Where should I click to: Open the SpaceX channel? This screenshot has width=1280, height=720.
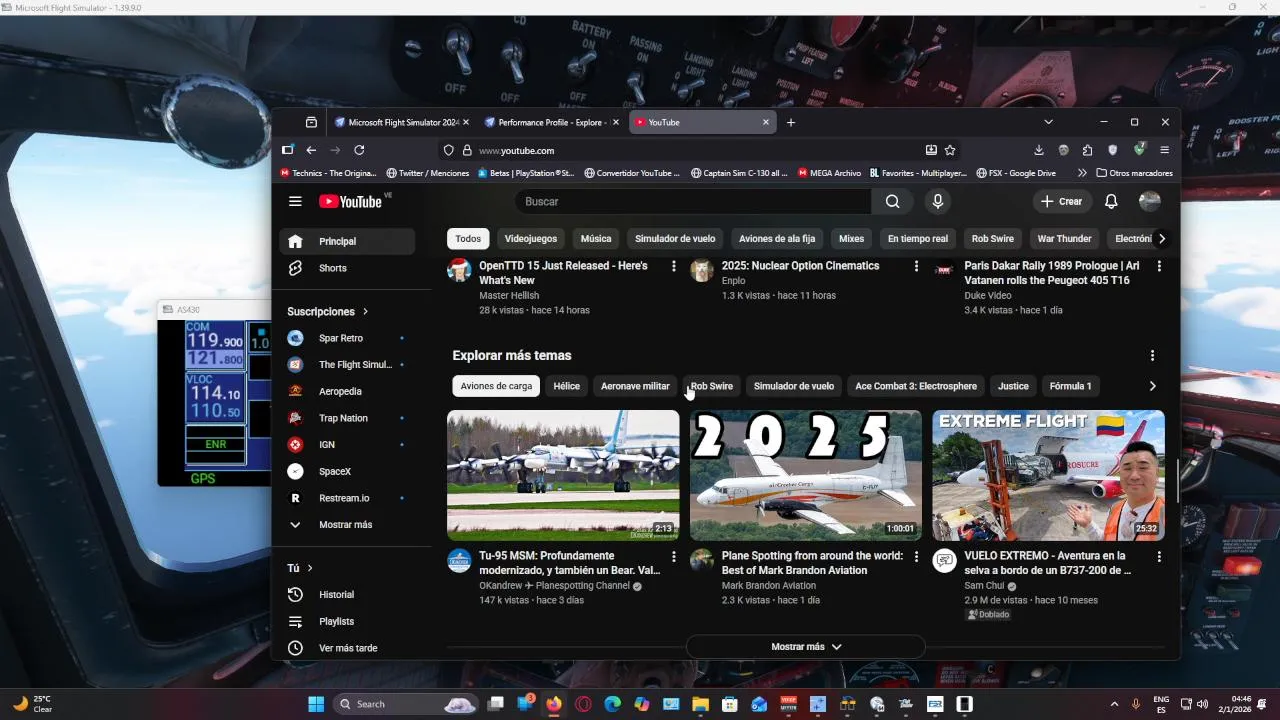346,471
